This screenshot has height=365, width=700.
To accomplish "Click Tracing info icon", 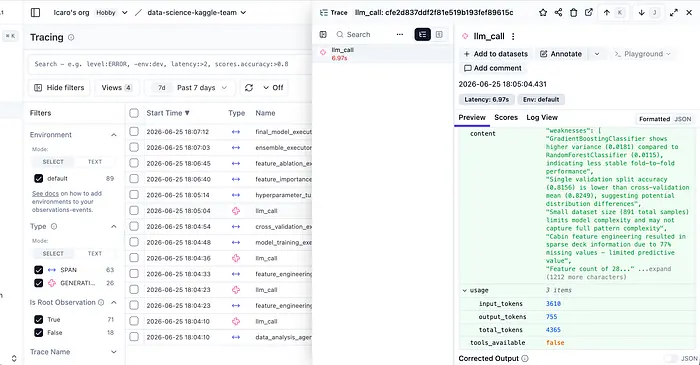I will click(x=71, y=37).
